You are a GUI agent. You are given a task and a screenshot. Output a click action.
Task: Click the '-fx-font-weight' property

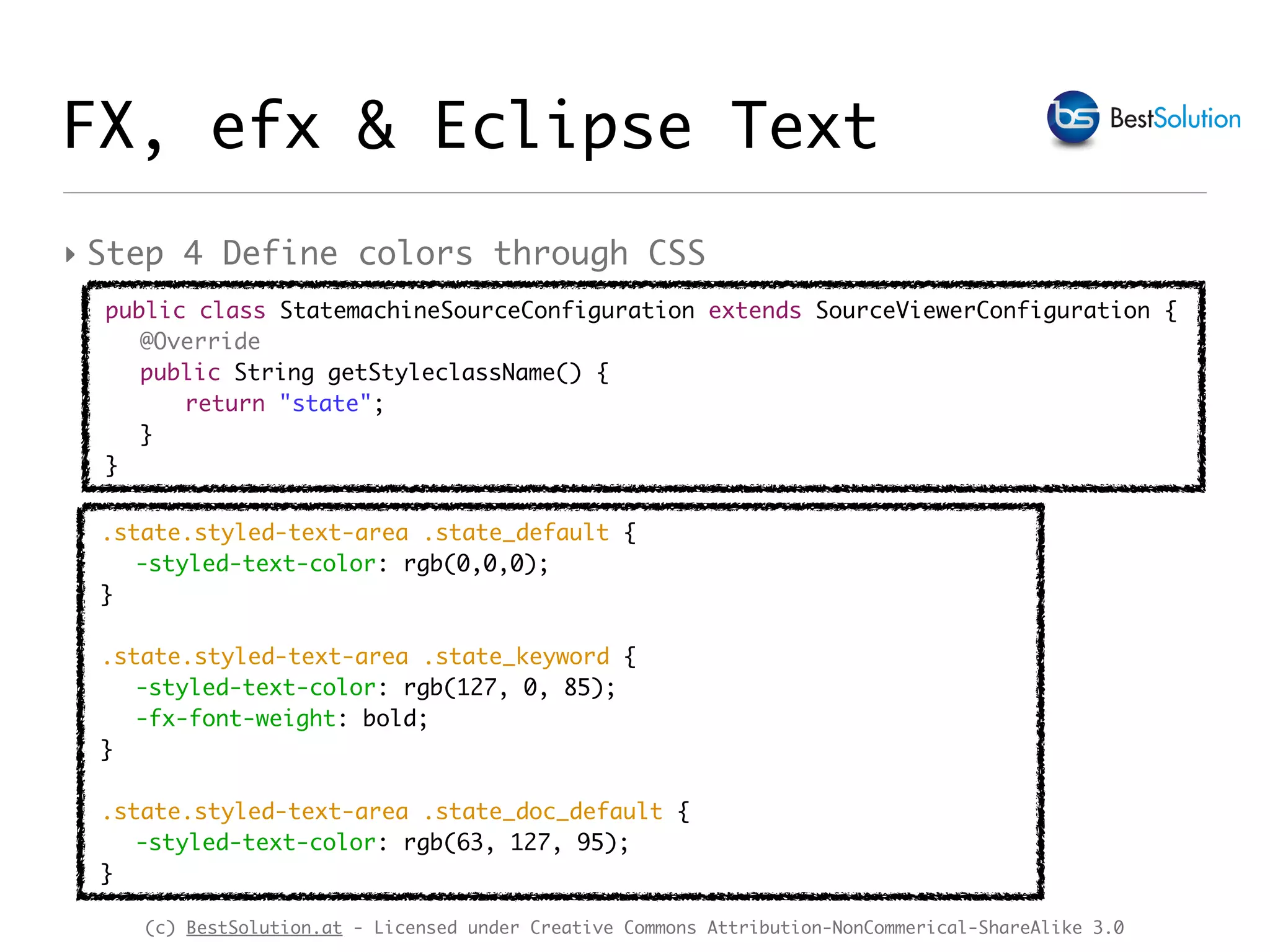236,718
